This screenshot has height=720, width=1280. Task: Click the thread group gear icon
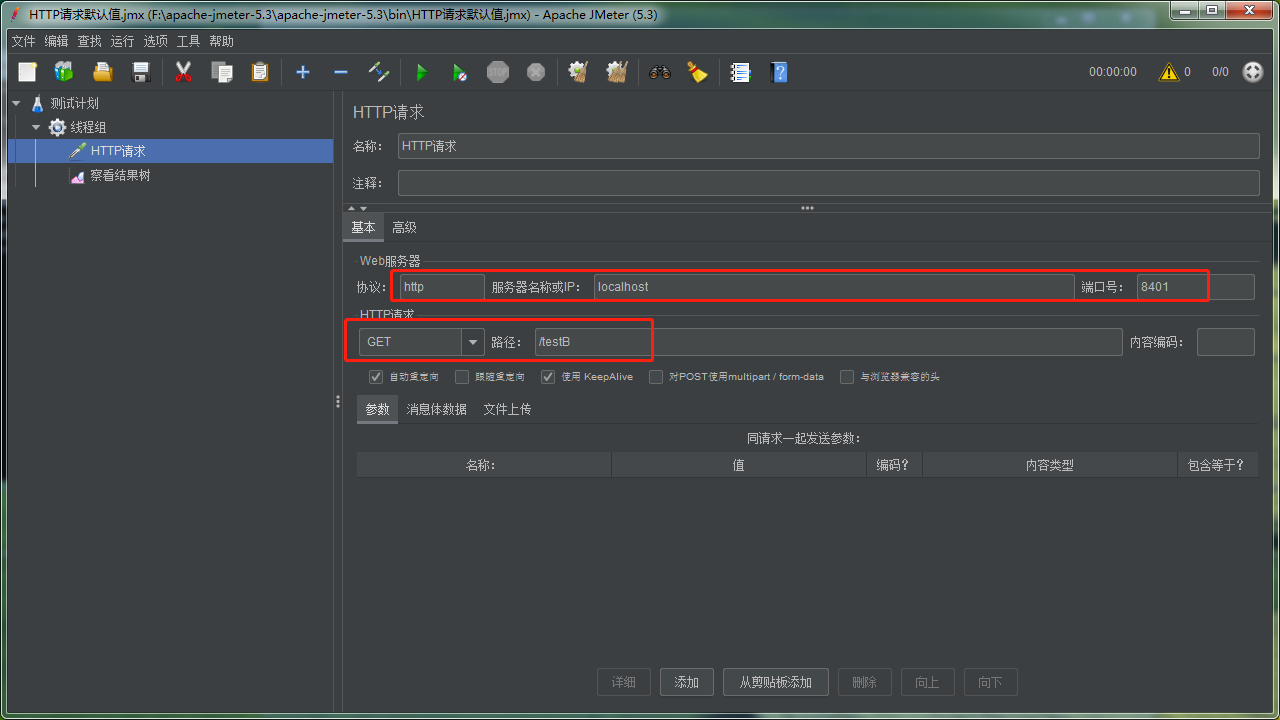click(x=58, y=127)
